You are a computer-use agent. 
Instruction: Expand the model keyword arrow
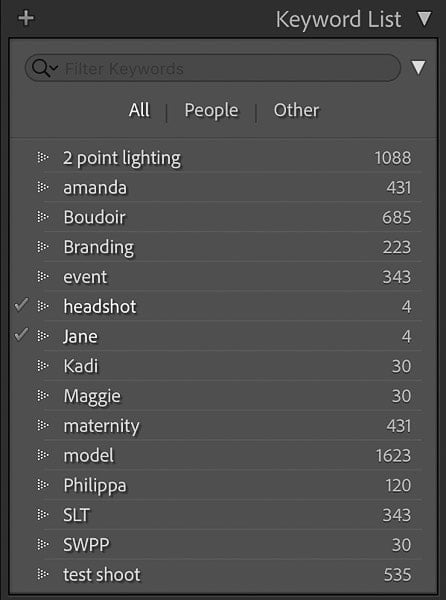coord(43,455)
